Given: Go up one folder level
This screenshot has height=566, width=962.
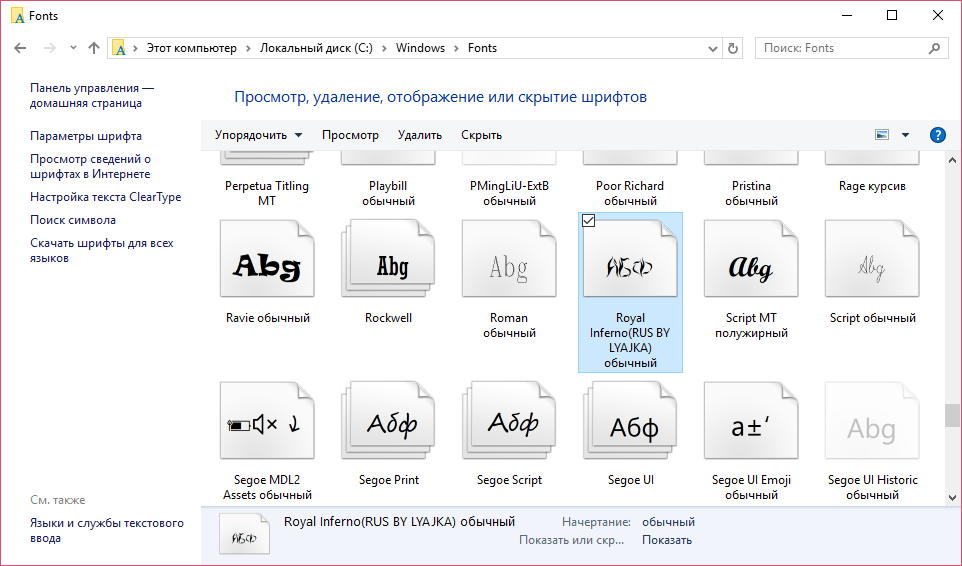Looking at the screenshot, I should tap(94, 48).
